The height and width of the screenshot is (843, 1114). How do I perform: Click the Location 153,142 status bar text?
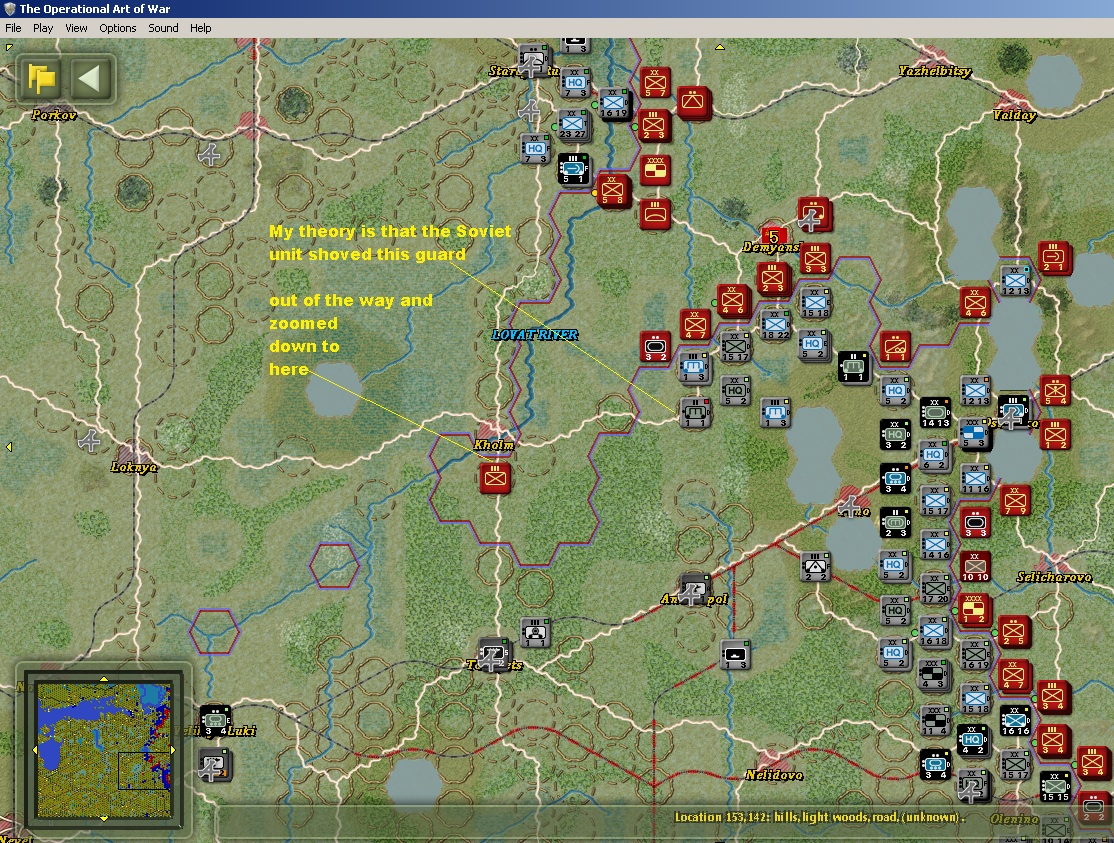(x=819, y=817)
